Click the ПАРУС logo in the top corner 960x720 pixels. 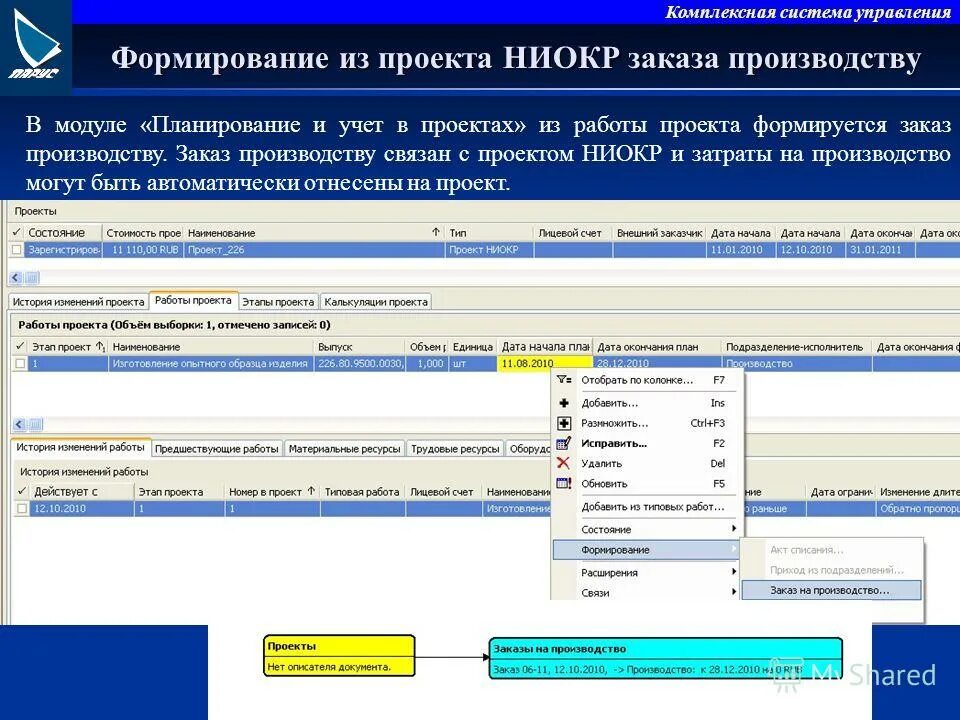pos(34,42)
